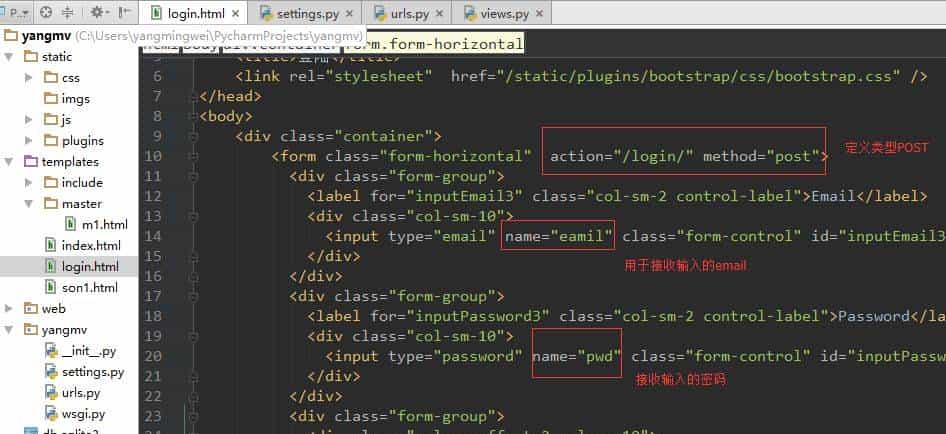Click the Scroll from Source target icon
This screenshot has height=434, width=946.
(x=46, y=12)
